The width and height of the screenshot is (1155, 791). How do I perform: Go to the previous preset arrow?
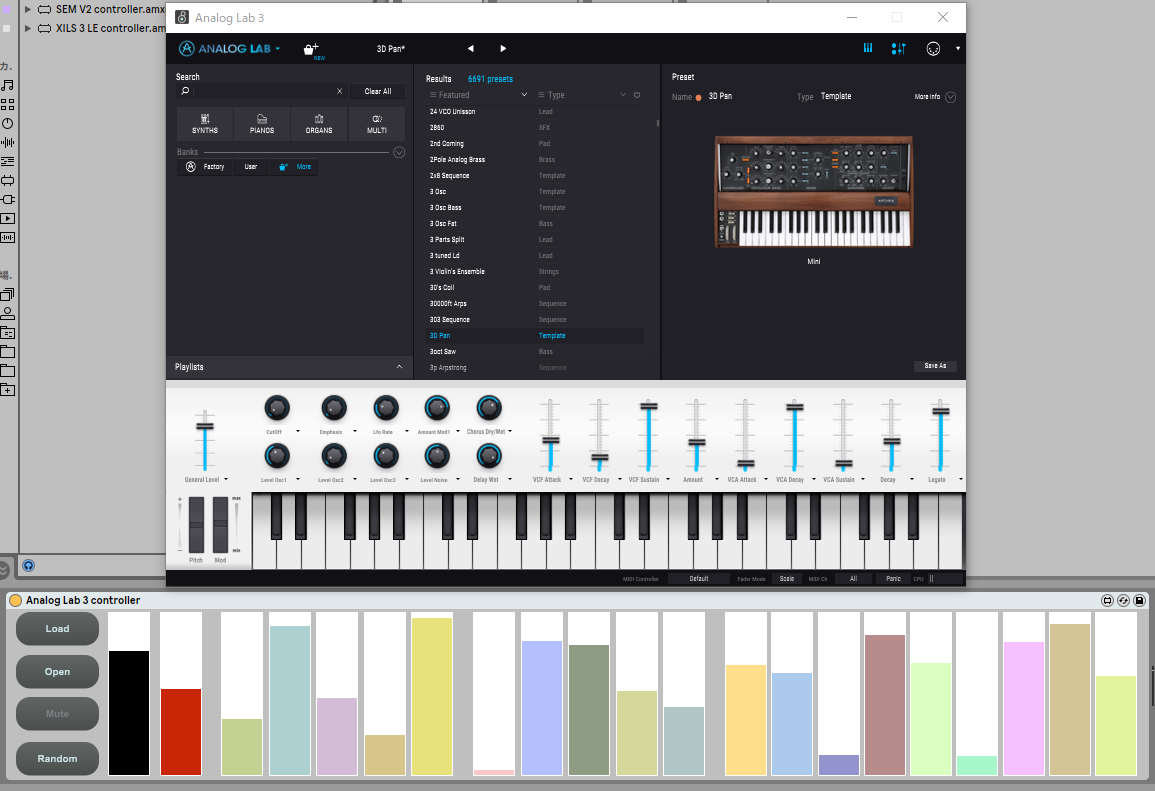pyautogui.click(x=471, y=49)
